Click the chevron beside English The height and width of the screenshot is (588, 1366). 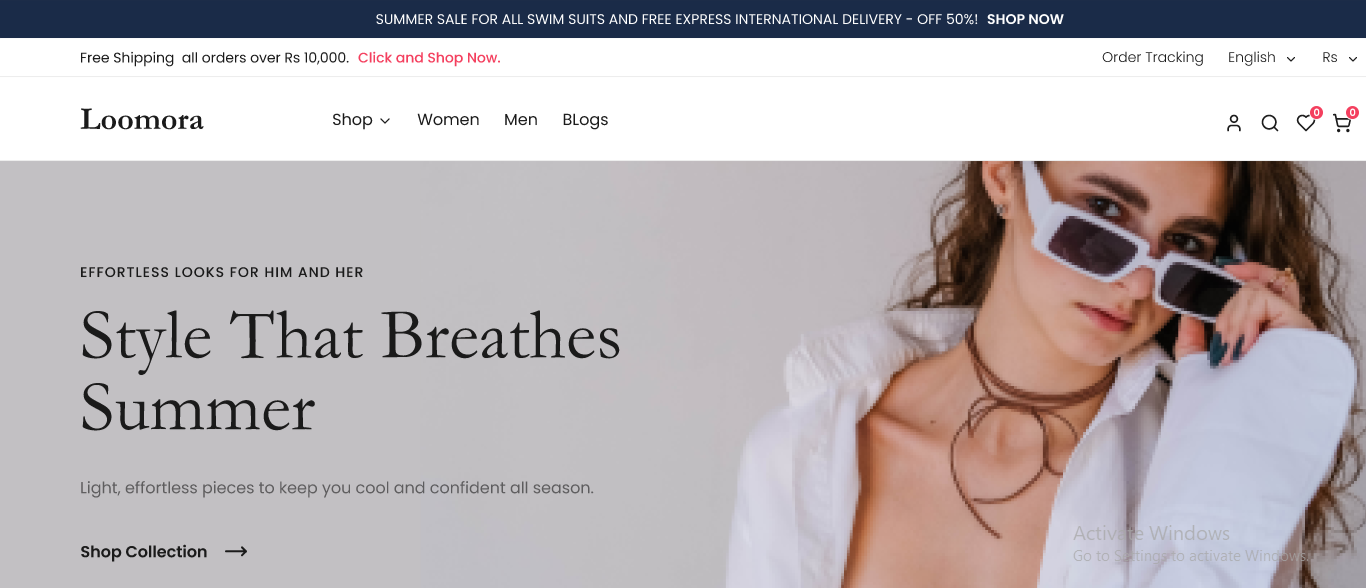pos(1291,59)
